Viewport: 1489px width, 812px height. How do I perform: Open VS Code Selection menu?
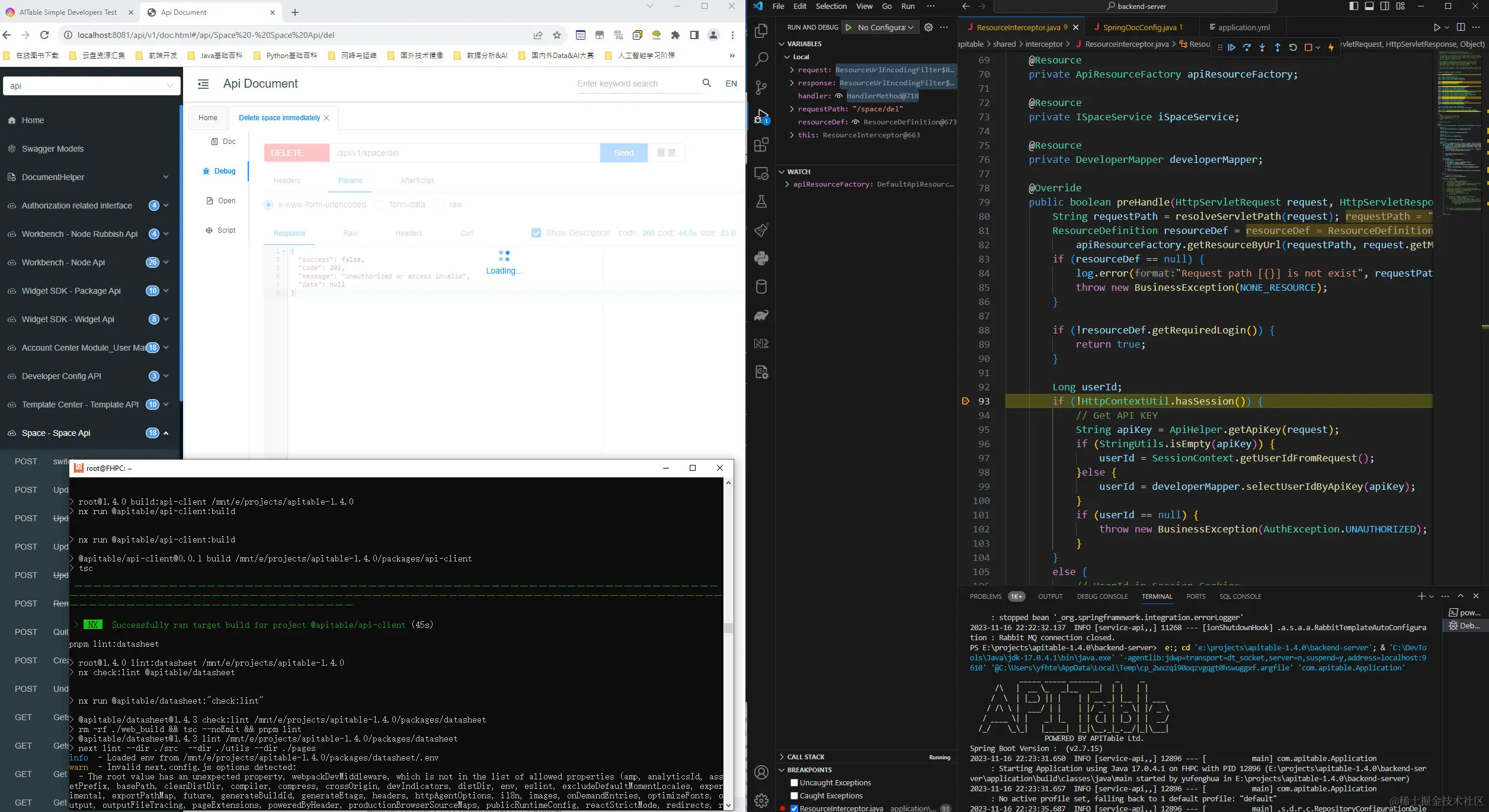click(831, 6)
